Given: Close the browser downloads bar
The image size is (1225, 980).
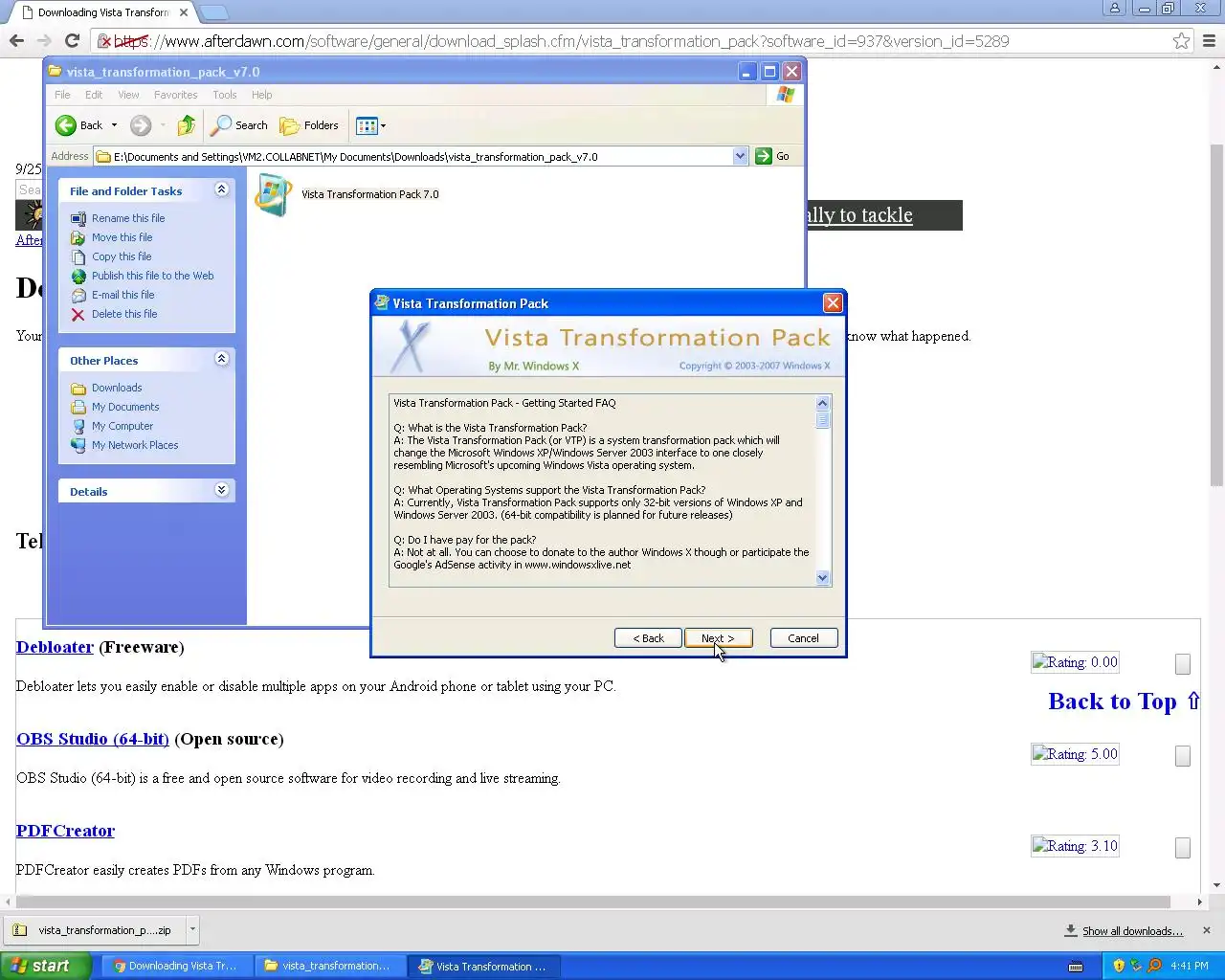Looking at the screenshot, I should (x=1206, y=930).
